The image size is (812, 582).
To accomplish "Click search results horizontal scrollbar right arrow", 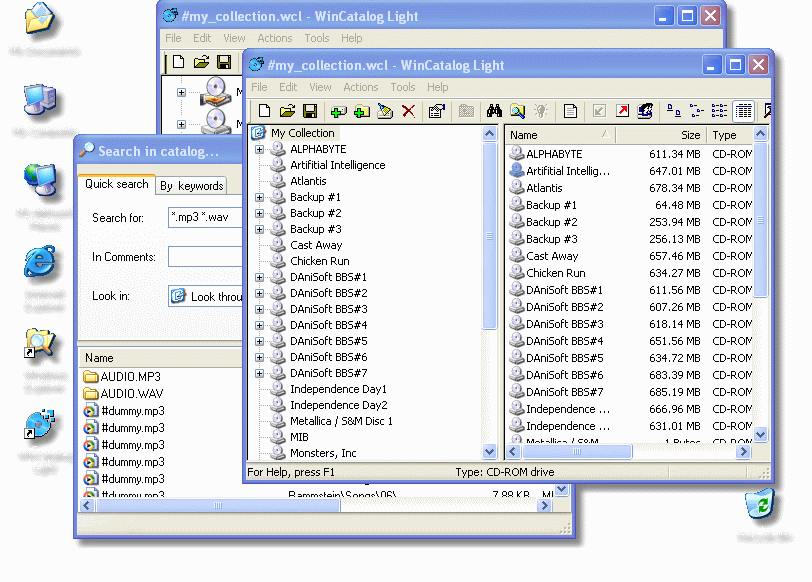I will (x=544, y=505).
